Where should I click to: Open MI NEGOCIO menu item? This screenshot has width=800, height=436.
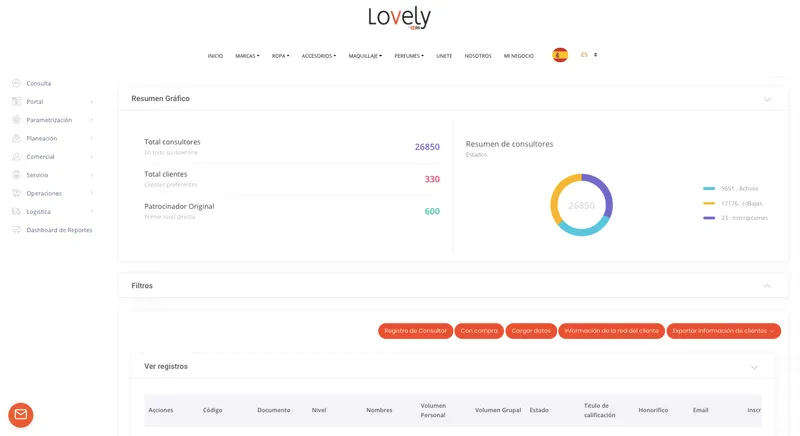click(519, 56)
